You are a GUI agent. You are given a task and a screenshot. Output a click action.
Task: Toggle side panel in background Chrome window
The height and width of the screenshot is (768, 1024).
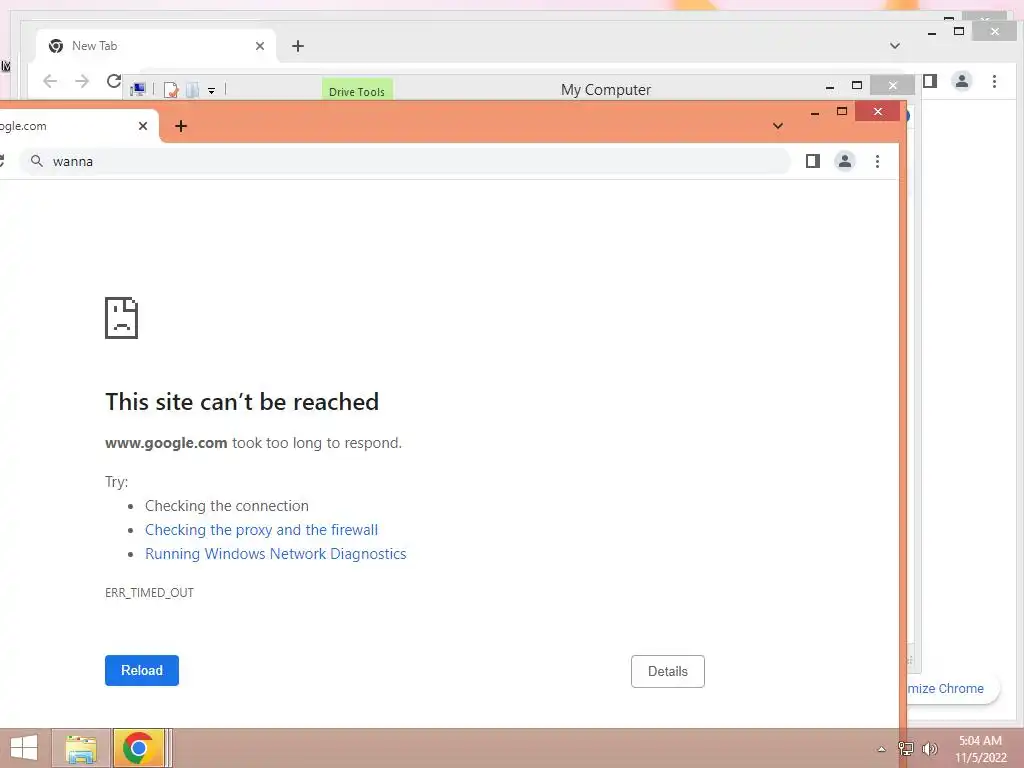click(930, 81)
